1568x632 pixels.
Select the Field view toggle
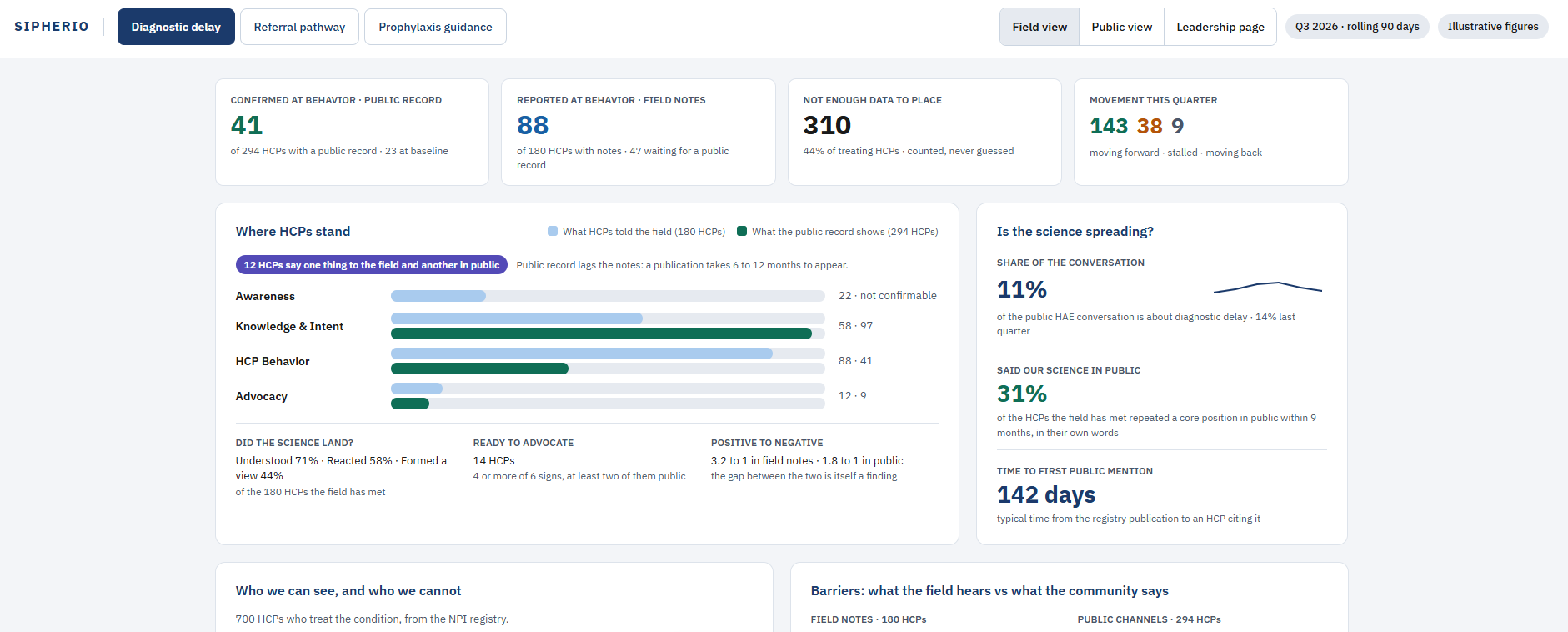(x=1039, y=27)
